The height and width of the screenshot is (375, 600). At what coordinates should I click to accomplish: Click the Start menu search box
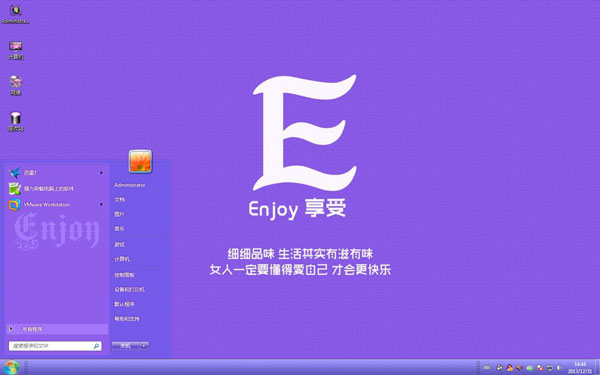pos(55,346)
